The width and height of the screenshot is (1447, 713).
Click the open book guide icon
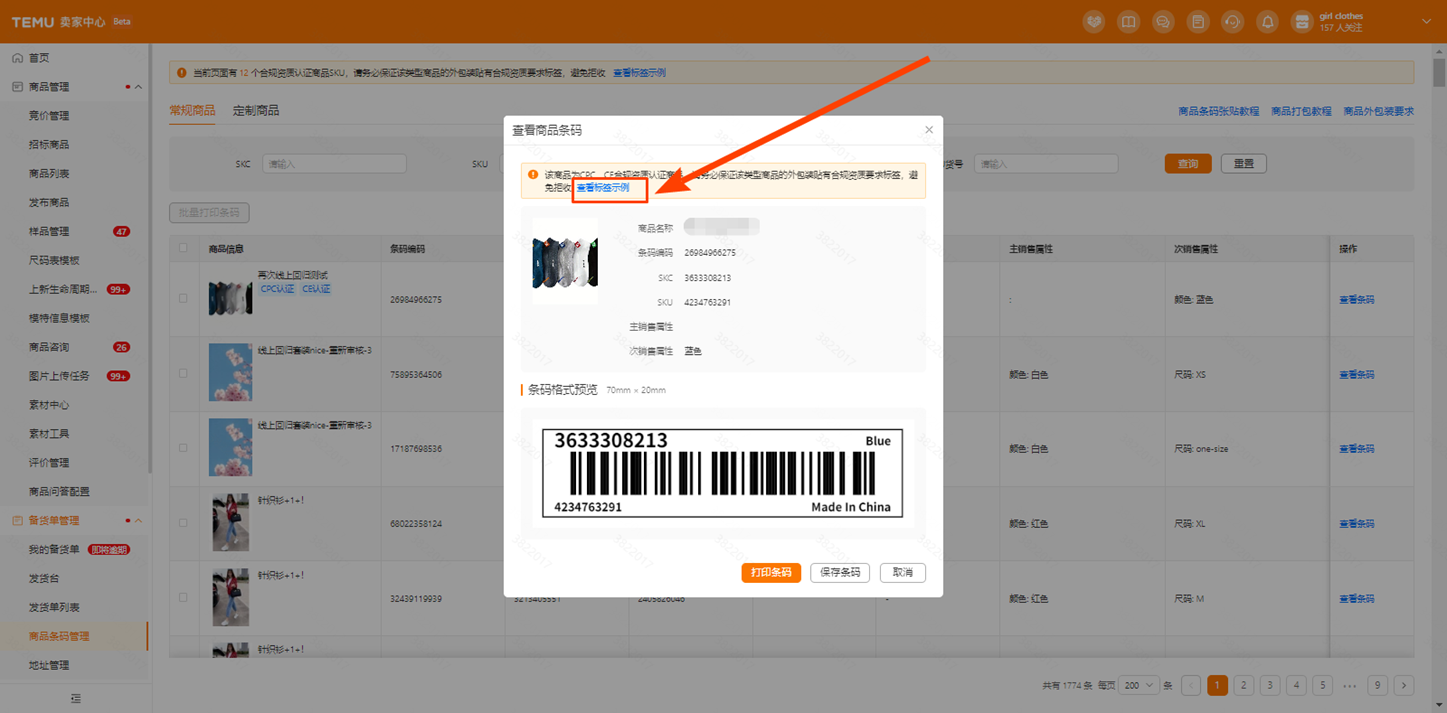1128,22
